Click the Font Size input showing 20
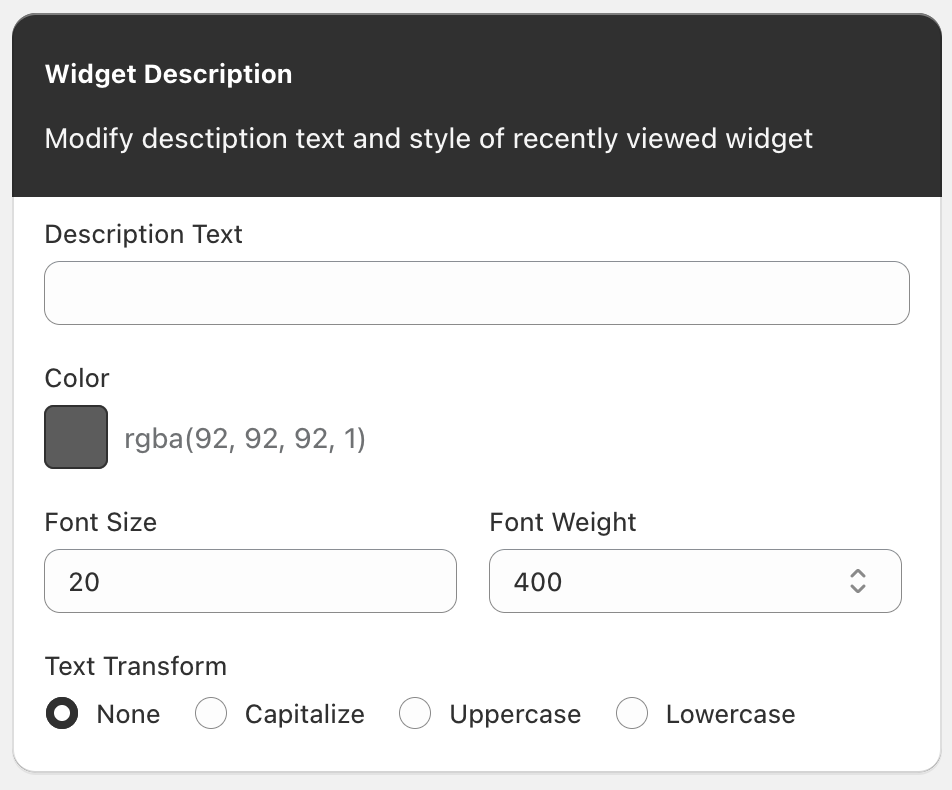This screenshot has width=952, height=790. (250, 581)
